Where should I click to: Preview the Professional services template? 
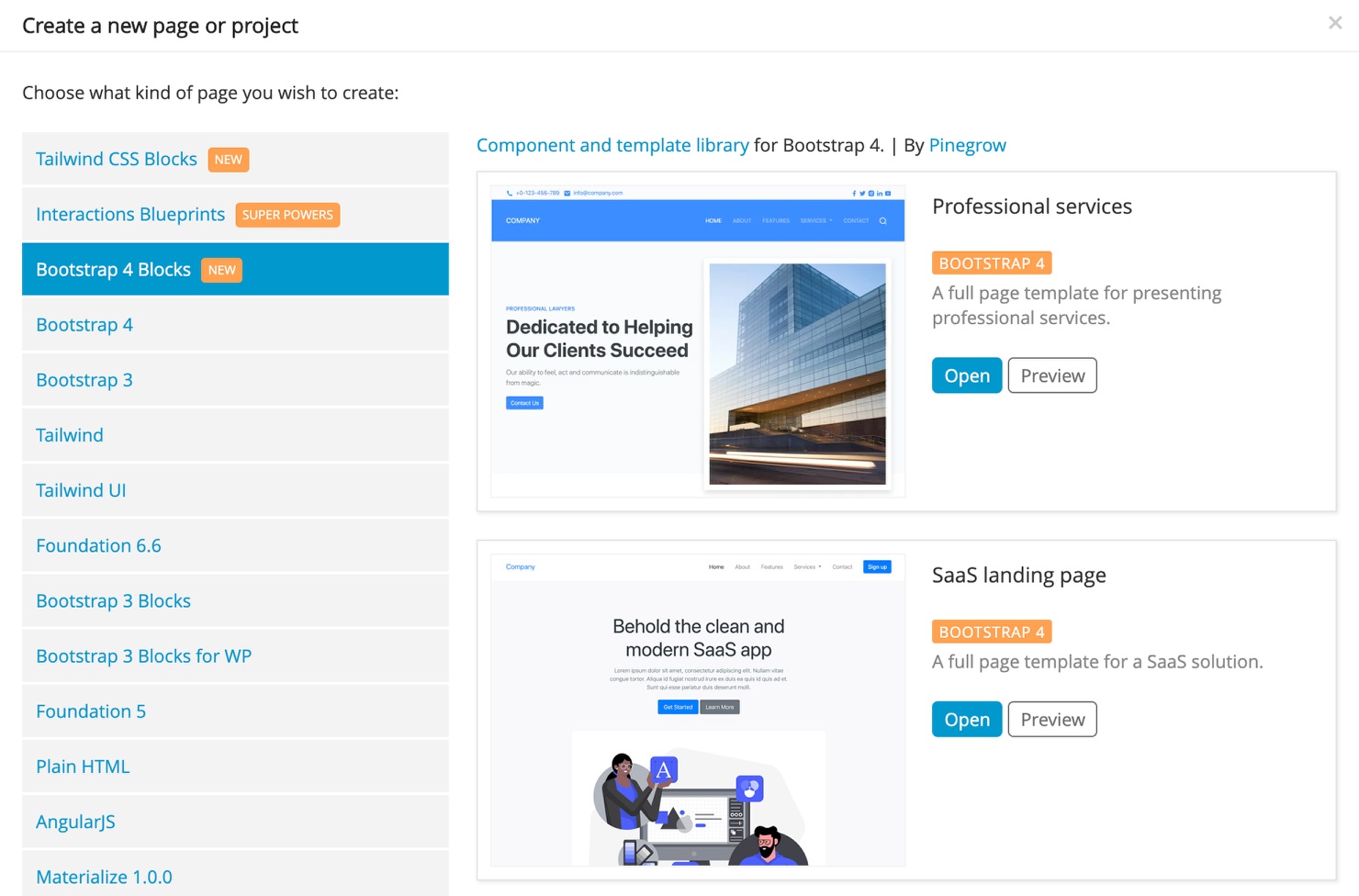click(1052, 375)
